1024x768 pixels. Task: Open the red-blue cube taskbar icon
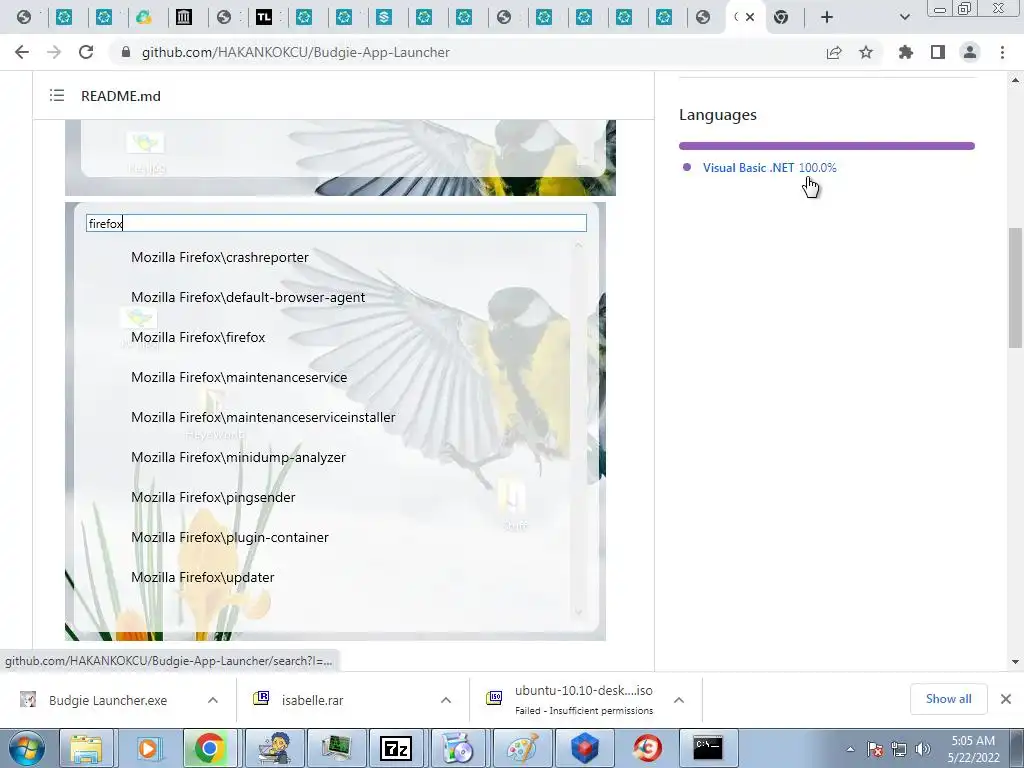pos(584,748)
